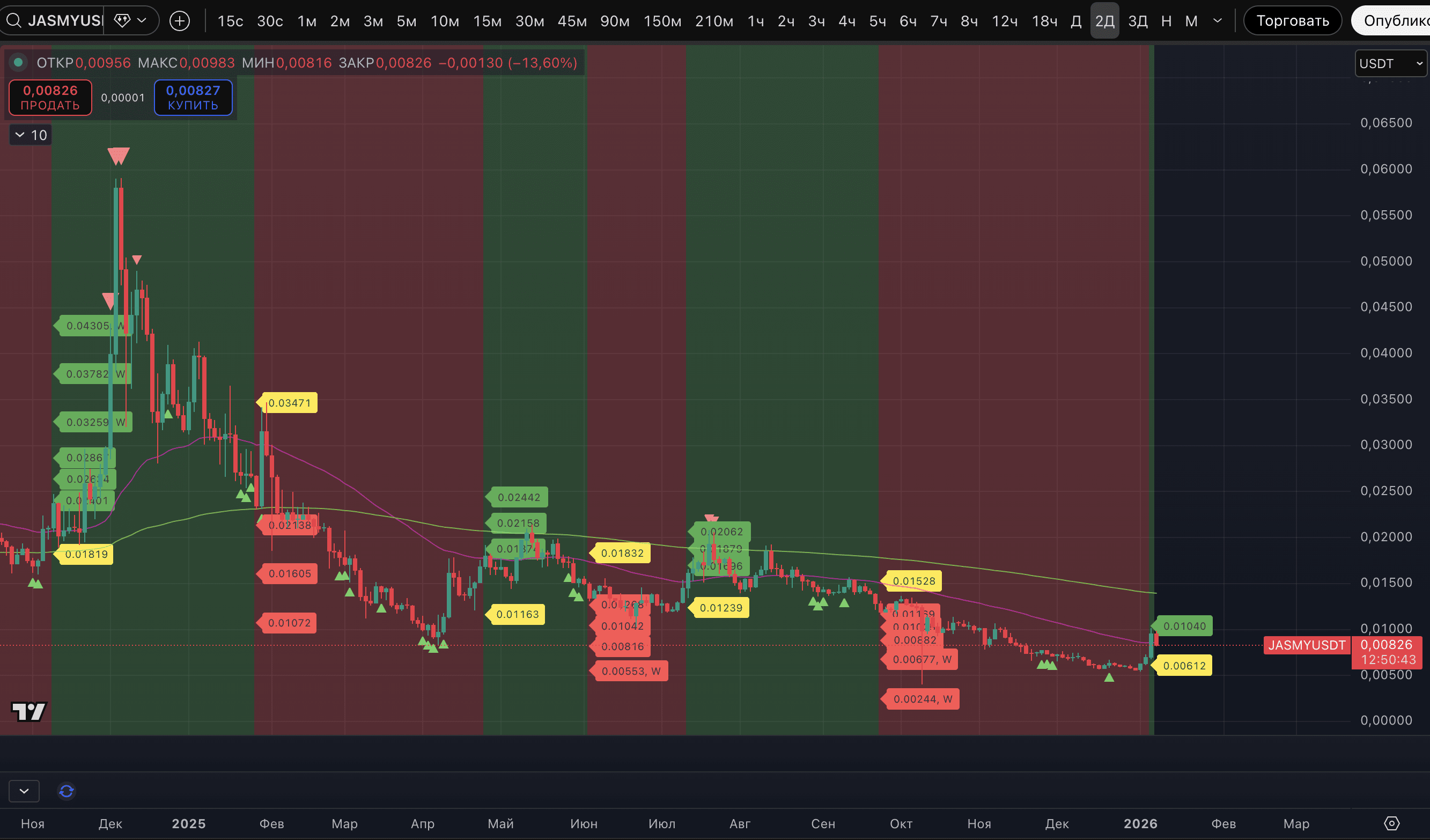
Task: Click the blue refresh sync icon
Action: tap(67, 791)
